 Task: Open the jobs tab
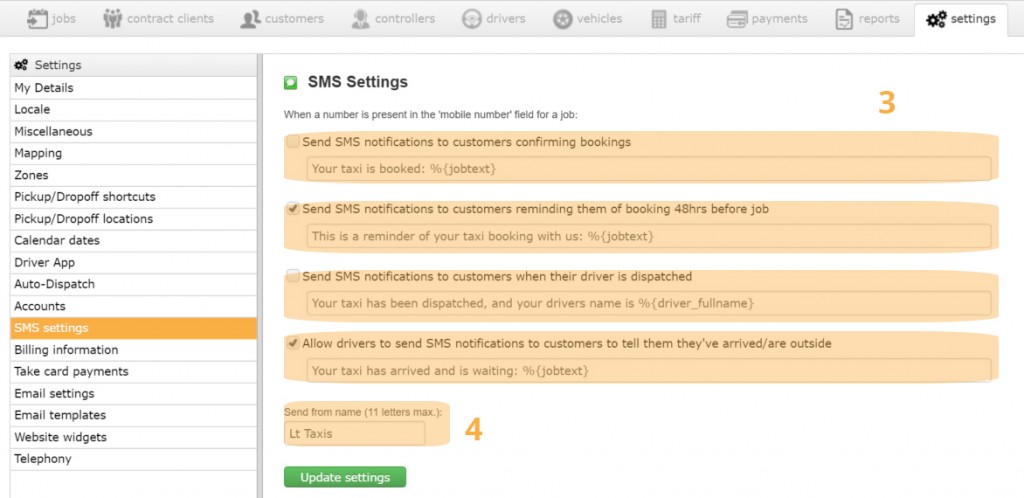click(x=51, y=20)
